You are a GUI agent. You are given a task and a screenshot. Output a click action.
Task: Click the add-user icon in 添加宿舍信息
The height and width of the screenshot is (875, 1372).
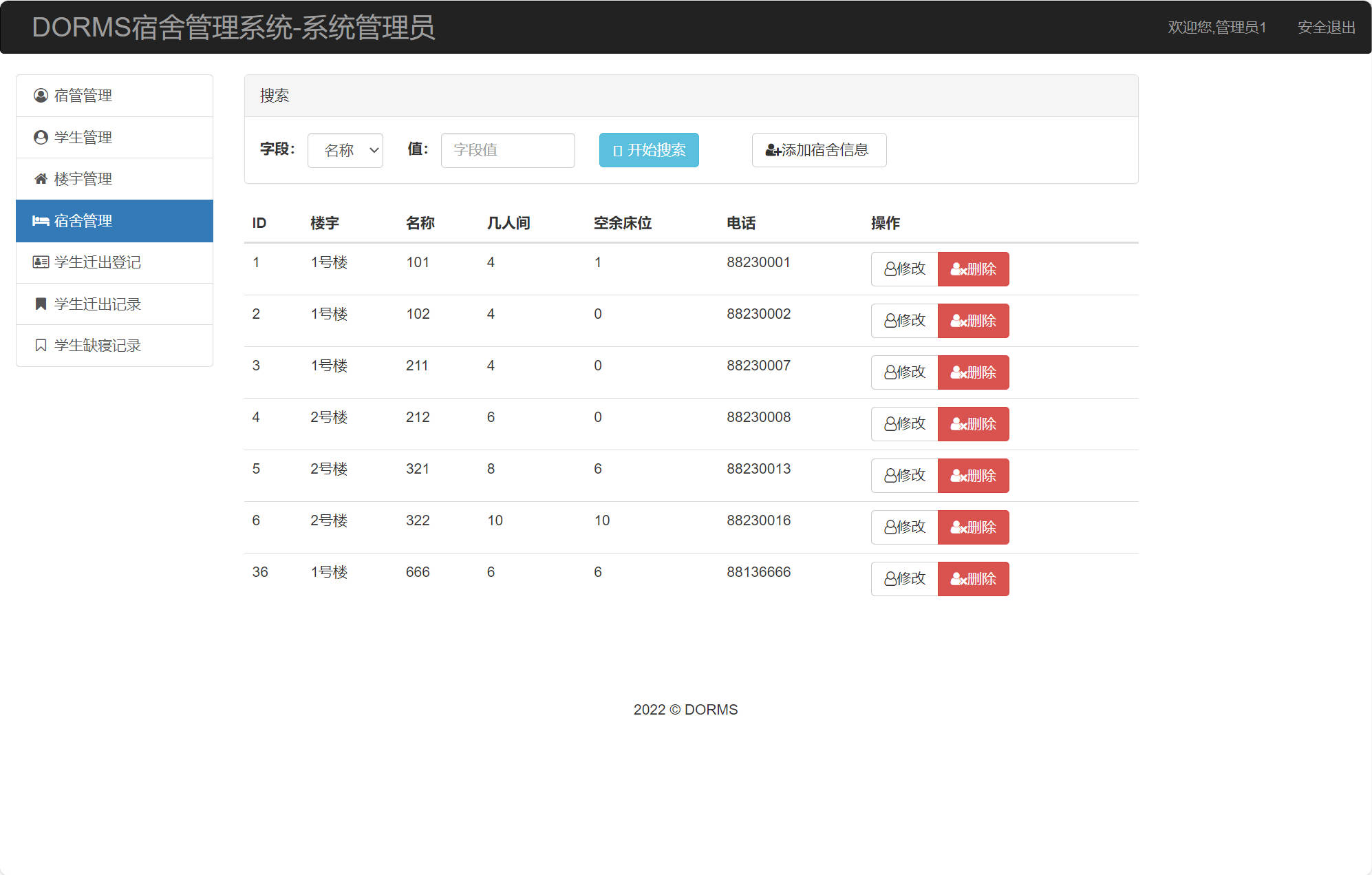click(x=773, y=150)
